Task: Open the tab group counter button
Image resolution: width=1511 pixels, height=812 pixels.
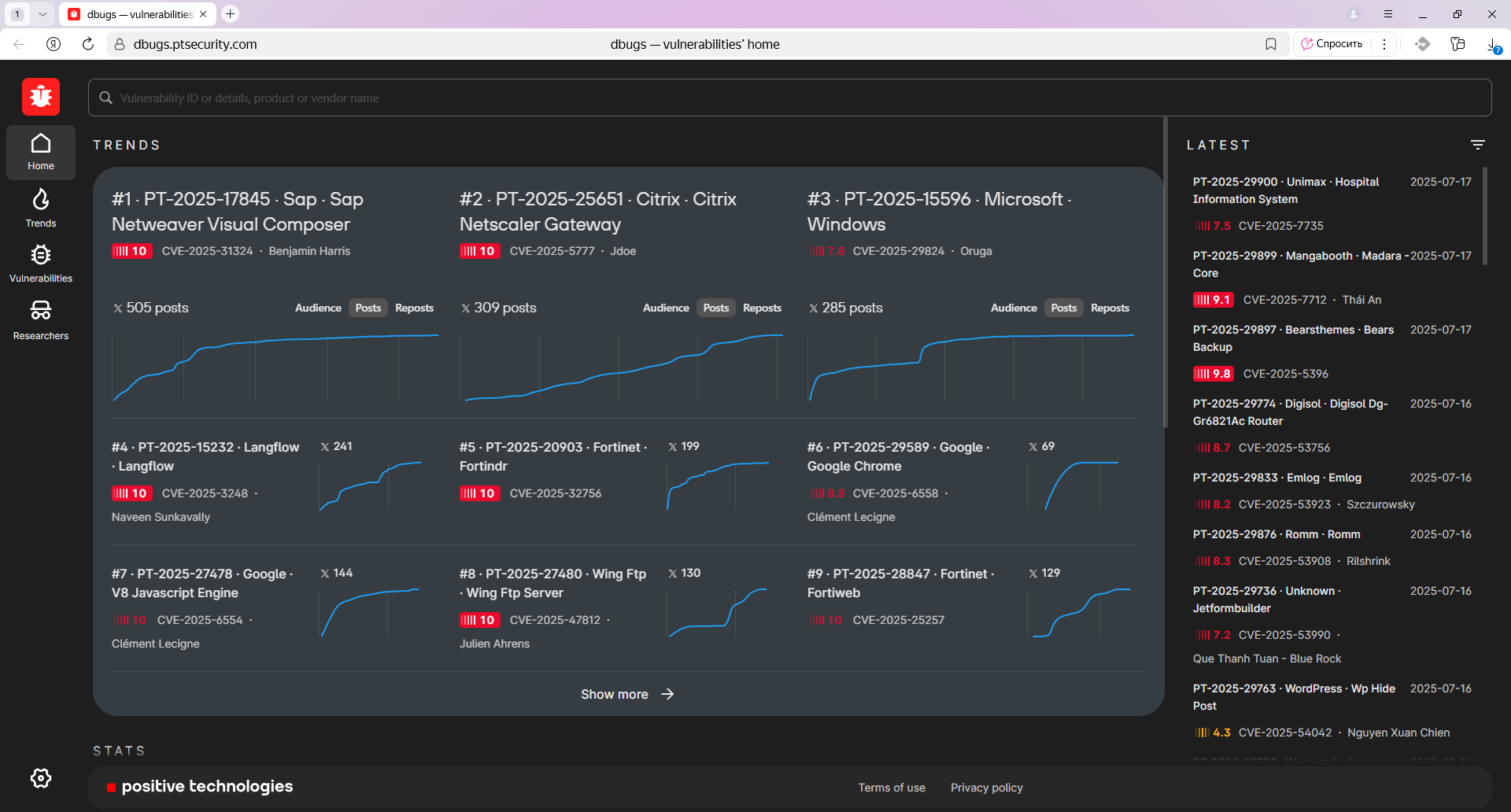Action: point(17,14)
